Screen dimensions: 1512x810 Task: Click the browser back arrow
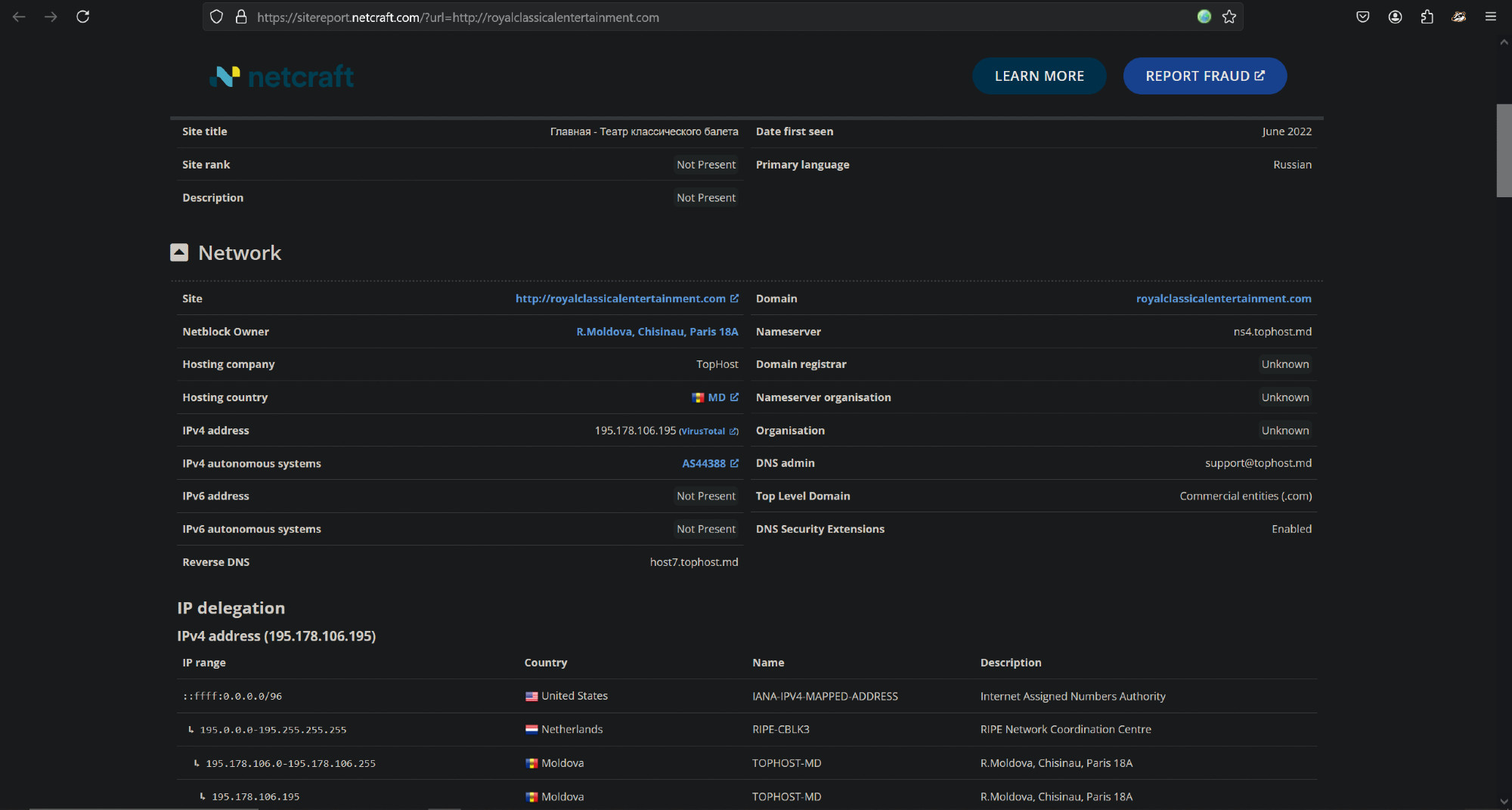(x=19, y=17)
